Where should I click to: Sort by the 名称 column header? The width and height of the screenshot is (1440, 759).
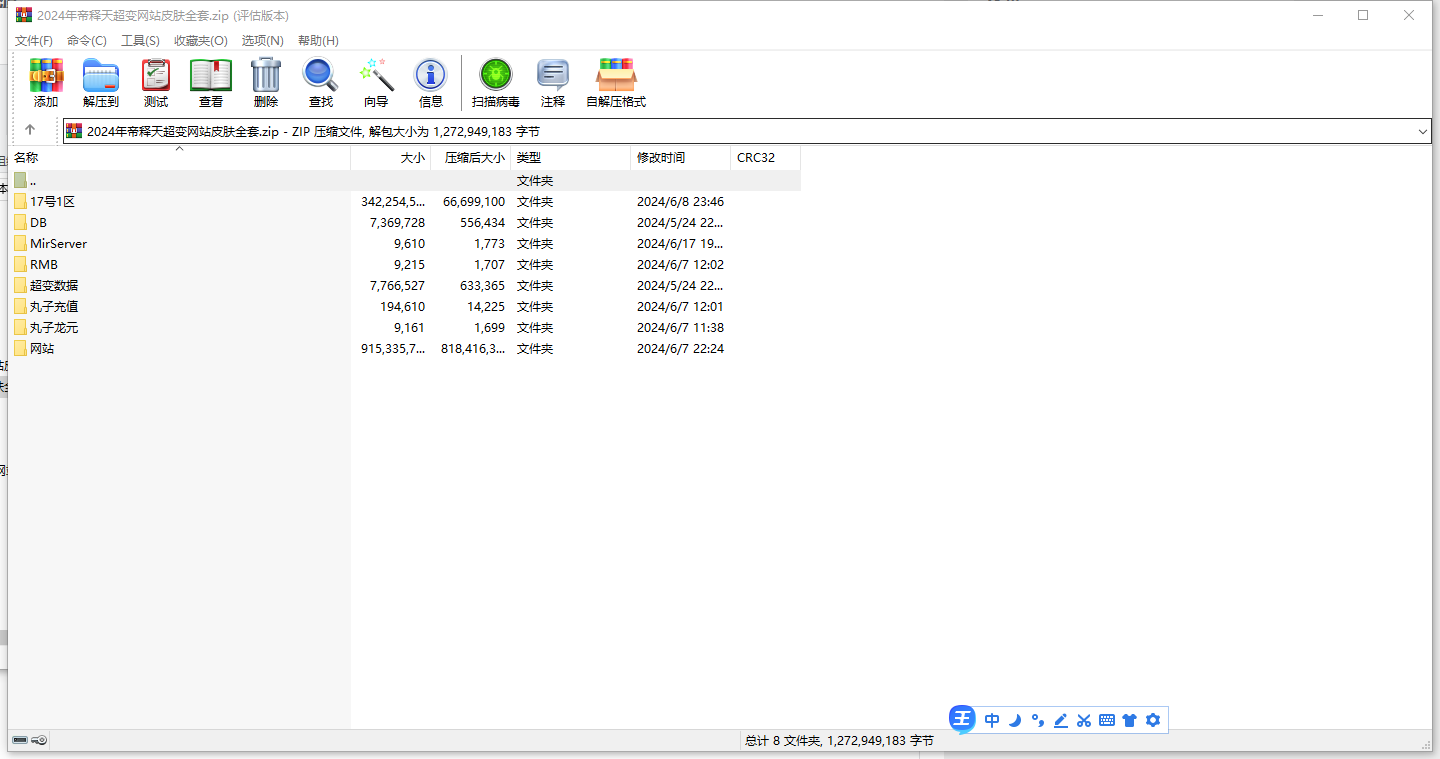coord(26,158)
